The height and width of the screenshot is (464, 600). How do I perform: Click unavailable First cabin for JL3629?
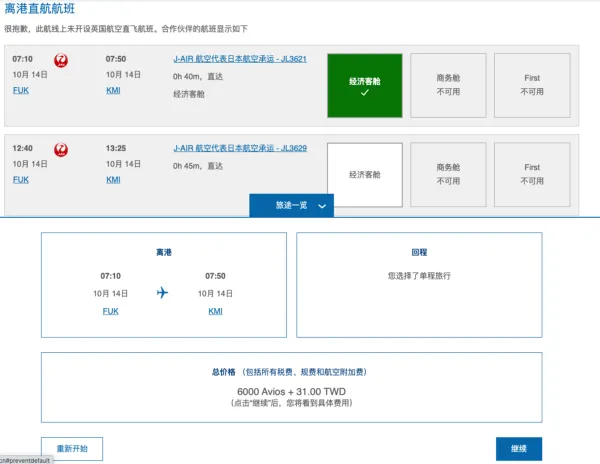pyautogui.click(x=532, y=175)
